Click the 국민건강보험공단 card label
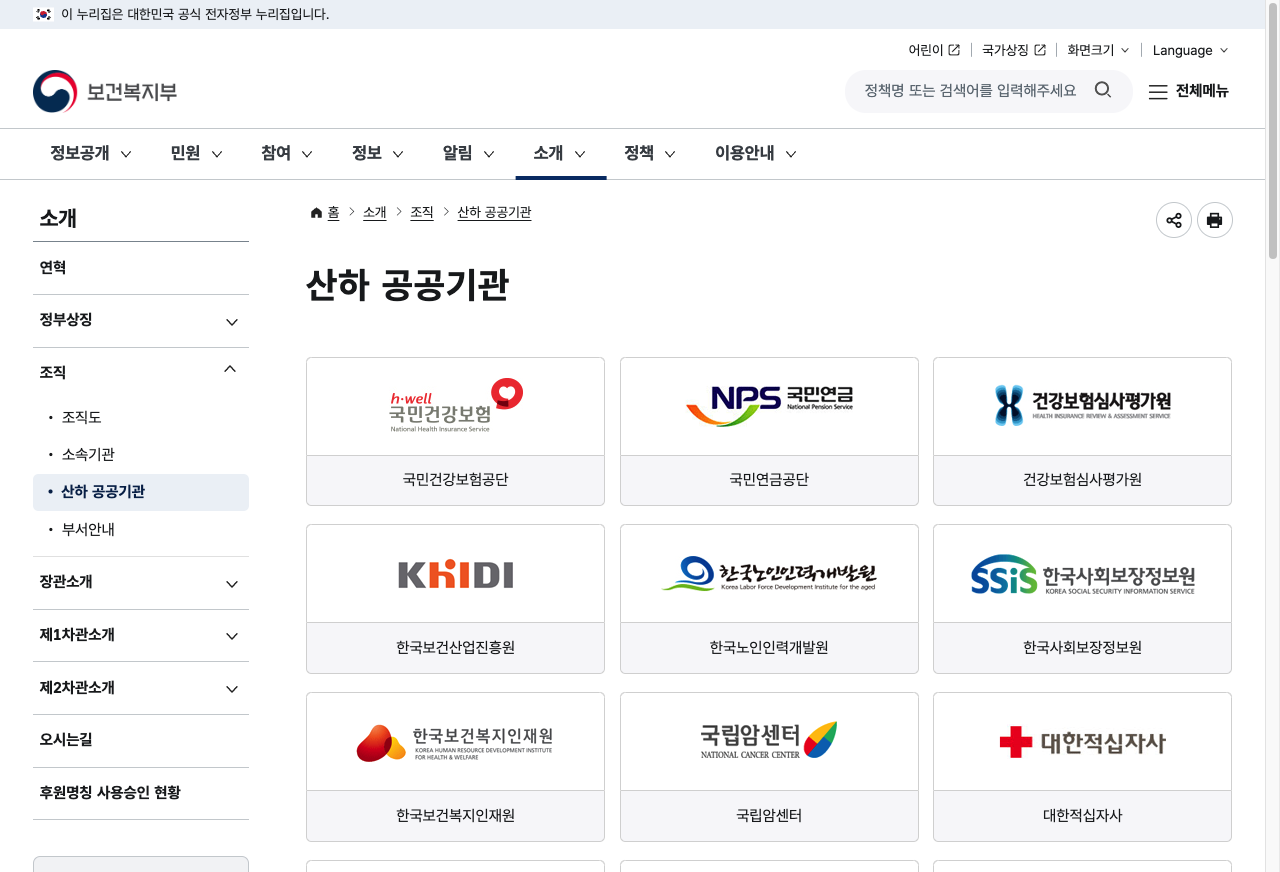 tap(456, 480)
